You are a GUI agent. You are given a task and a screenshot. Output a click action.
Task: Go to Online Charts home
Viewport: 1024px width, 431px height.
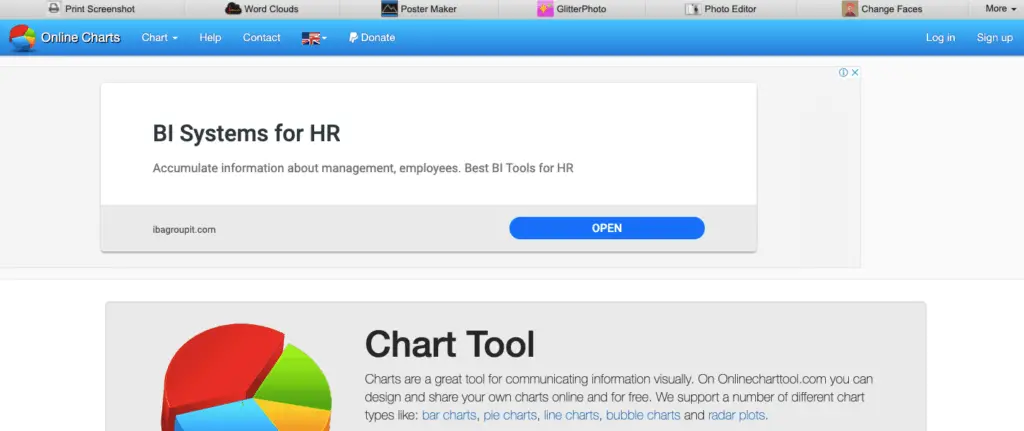(x=80, y=37)
